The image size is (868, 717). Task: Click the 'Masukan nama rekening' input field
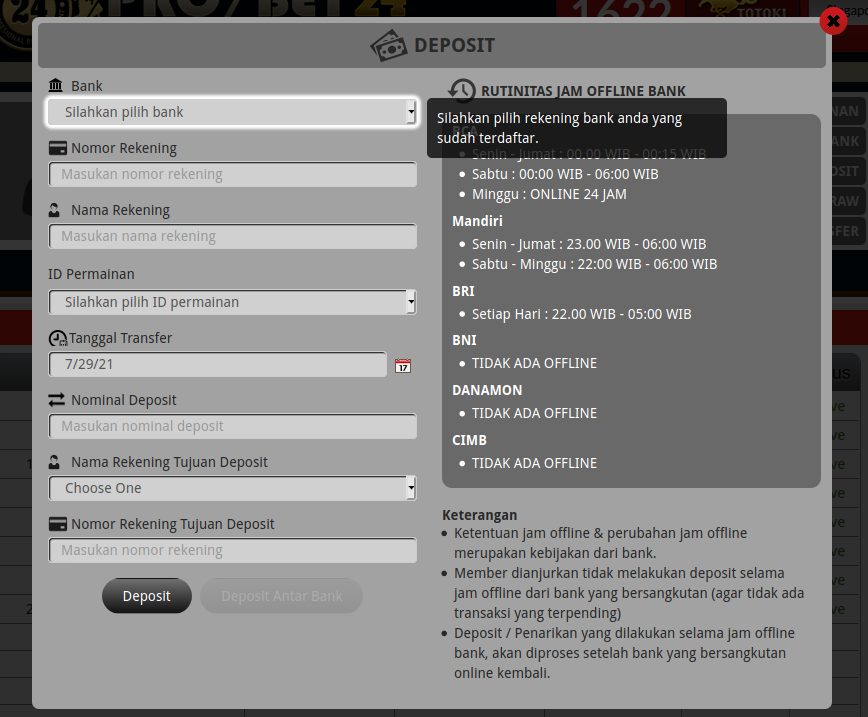[232, 236]
